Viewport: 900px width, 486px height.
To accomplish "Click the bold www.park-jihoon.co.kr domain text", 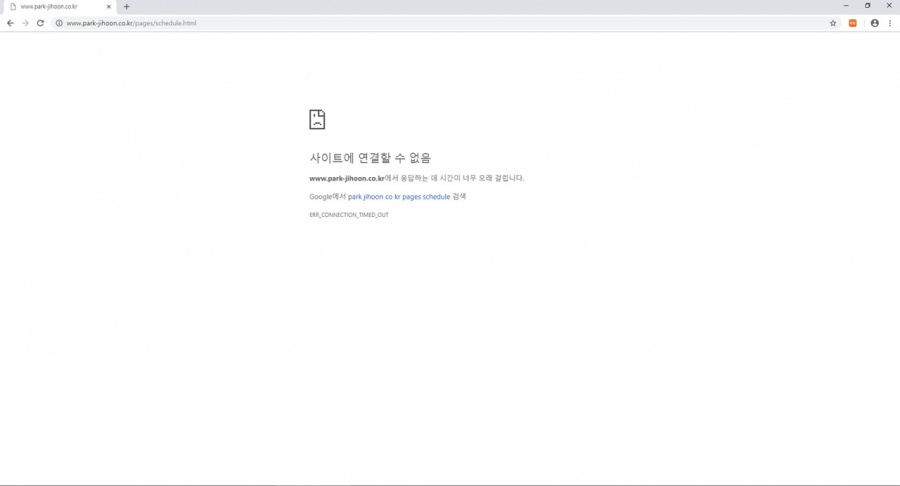I will [347, 178].
